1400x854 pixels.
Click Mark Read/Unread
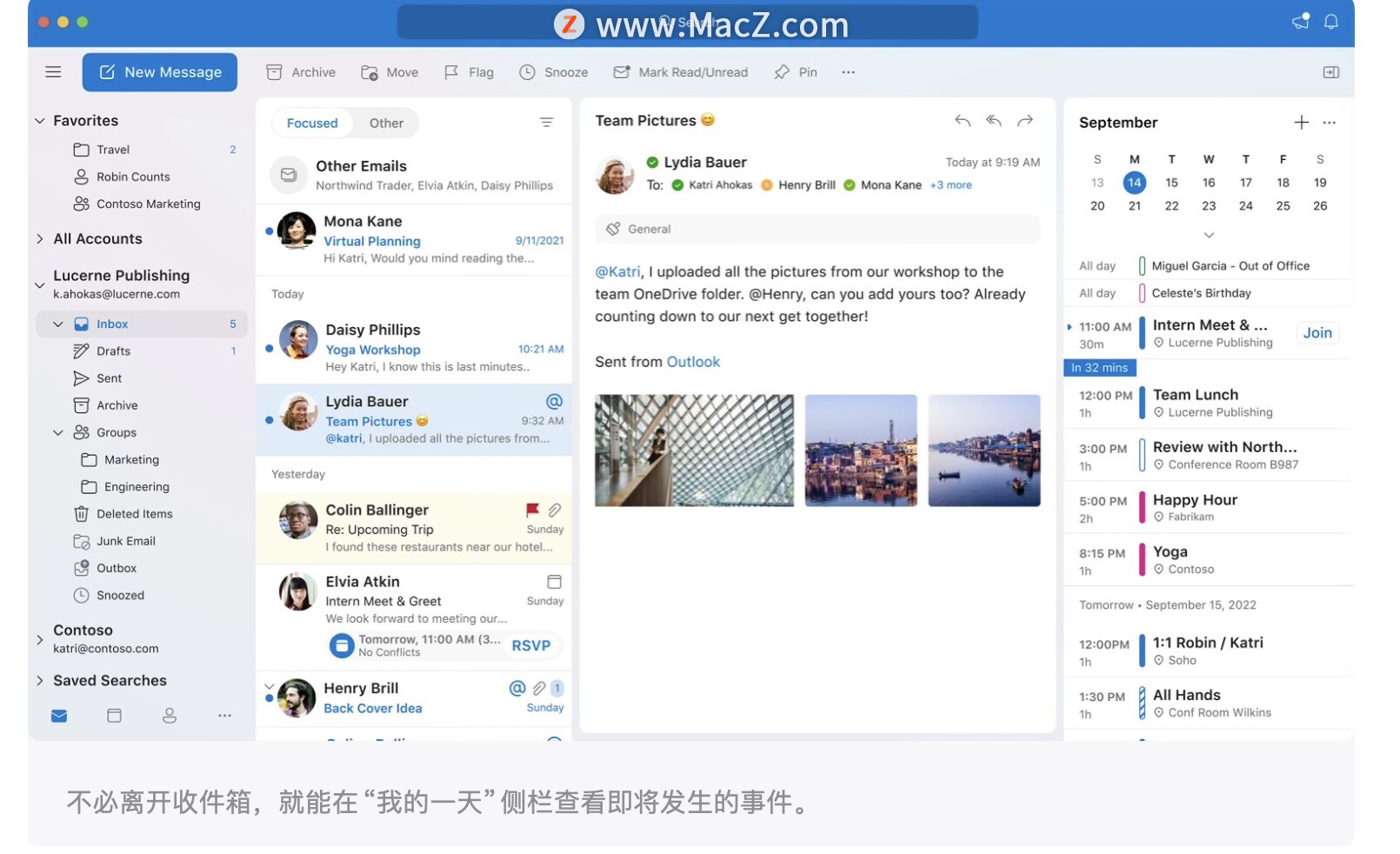click(681, 72)
